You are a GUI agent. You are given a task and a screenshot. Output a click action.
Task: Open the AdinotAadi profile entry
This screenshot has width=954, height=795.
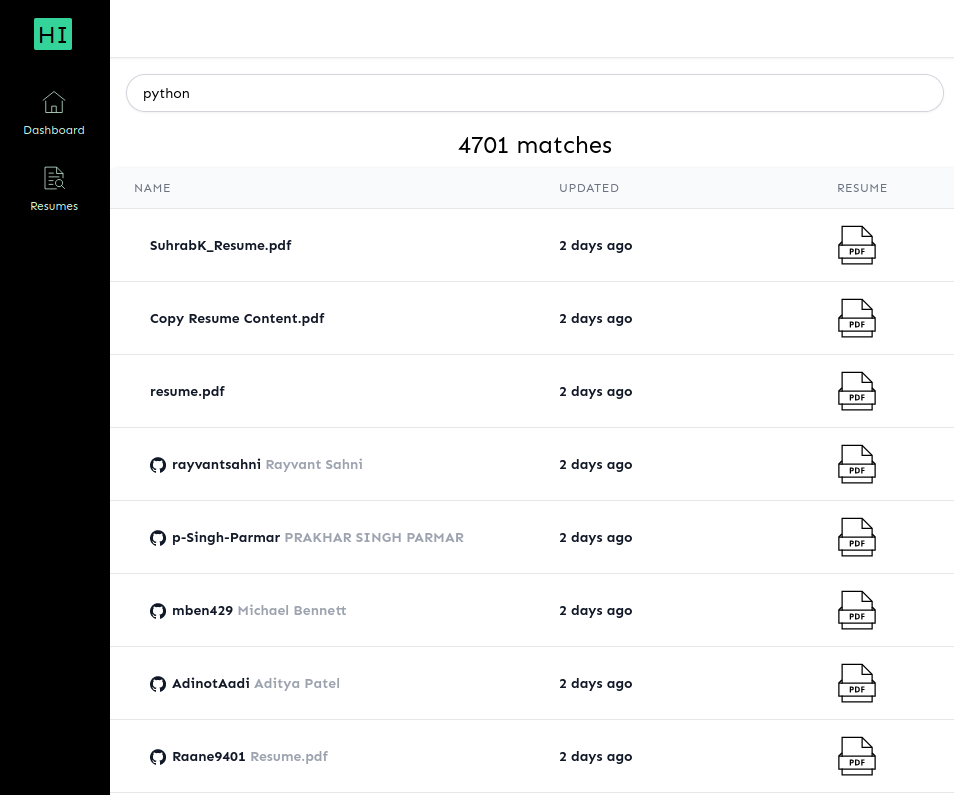pos(211,683)
